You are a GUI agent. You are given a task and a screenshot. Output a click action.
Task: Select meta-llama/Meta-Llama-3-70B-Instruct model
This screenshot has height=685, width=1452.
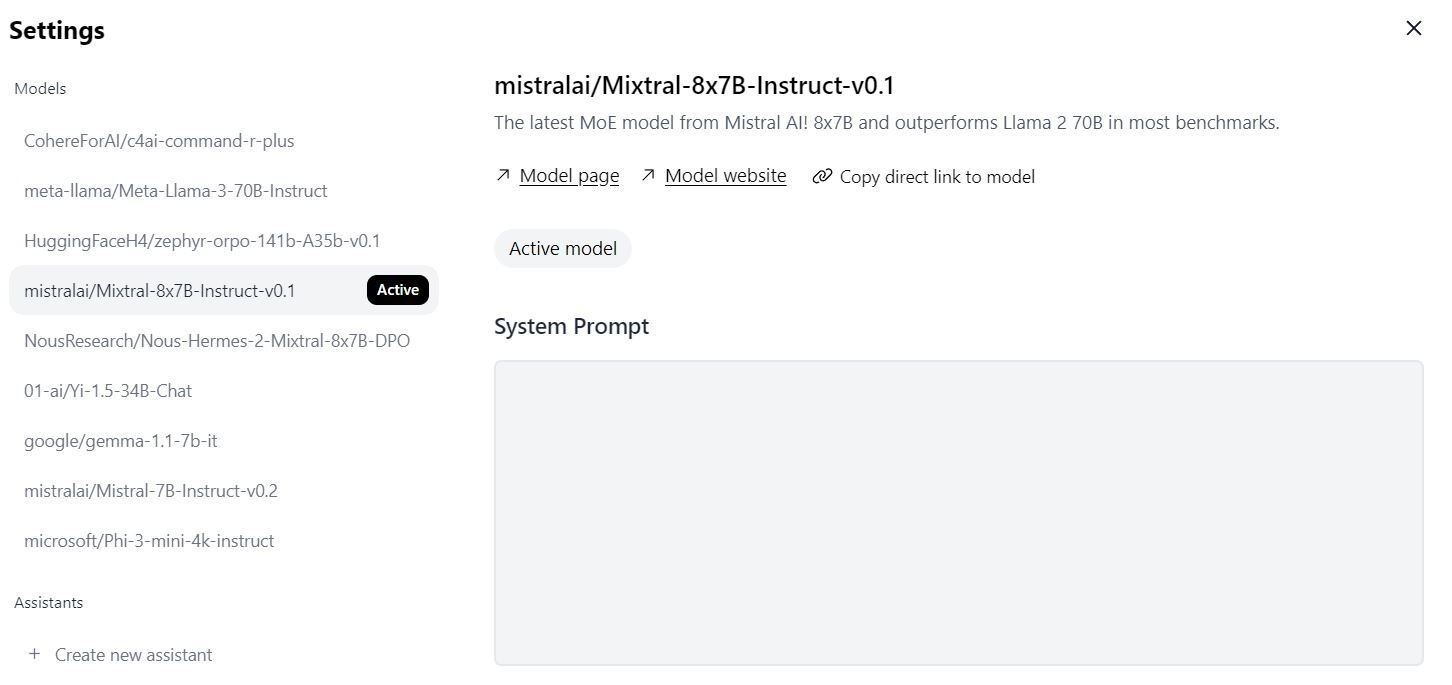coord(224,191)
